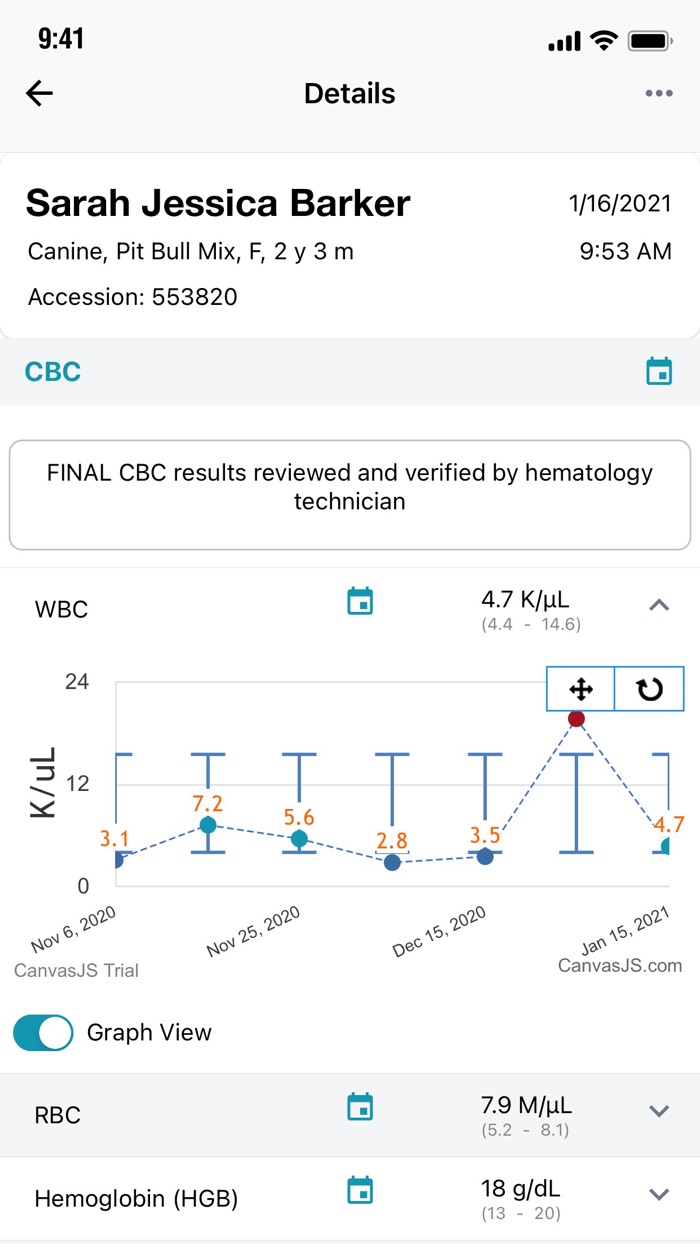
Task: Tap the WBC row calendar icon
Action: tap(360, 602)
